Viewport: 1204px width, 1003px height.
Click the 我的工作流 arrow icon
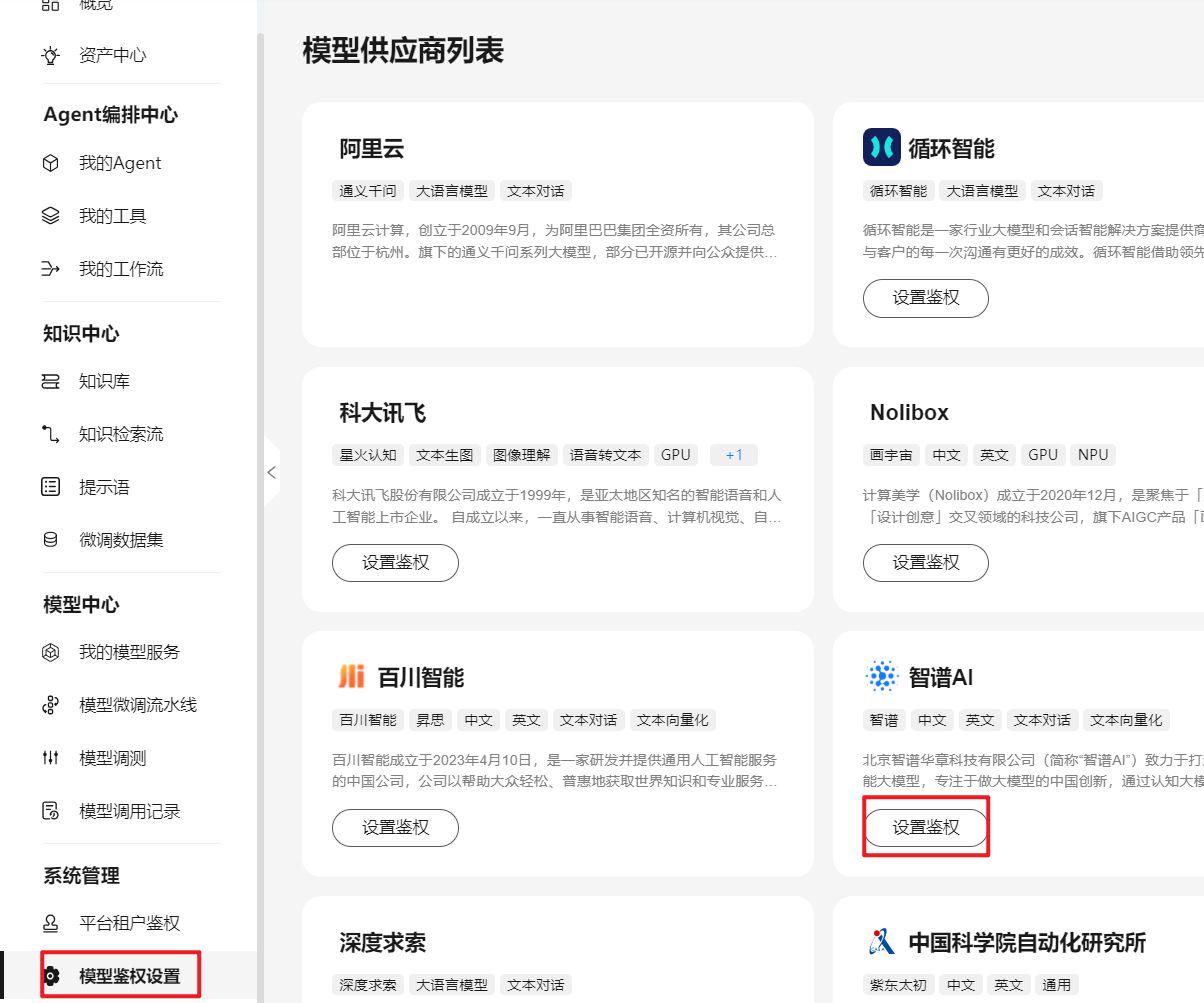[51, 269]
